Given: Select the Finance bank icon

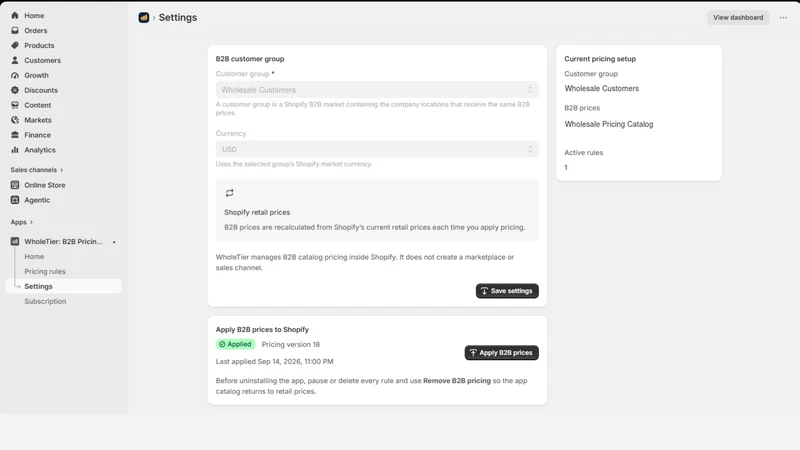Looking at the screenshot, I should tap(15, 135).
